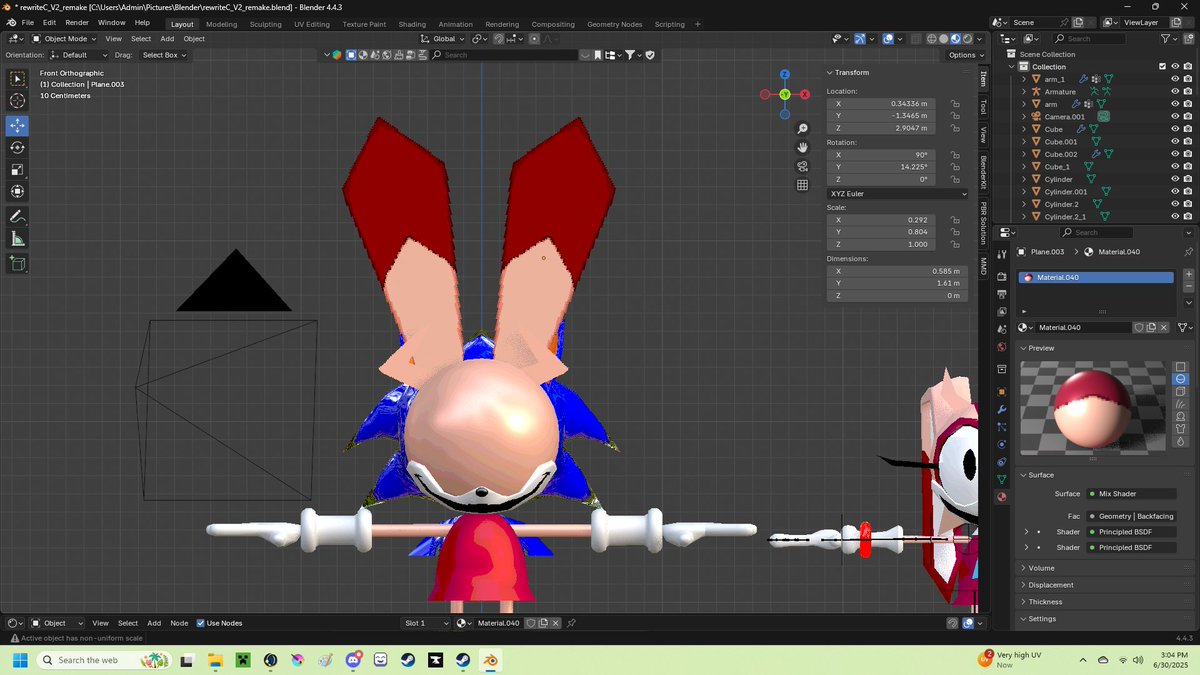Open the World properties tab icon
This screenshot has height=675, width=1200.
1001,347
